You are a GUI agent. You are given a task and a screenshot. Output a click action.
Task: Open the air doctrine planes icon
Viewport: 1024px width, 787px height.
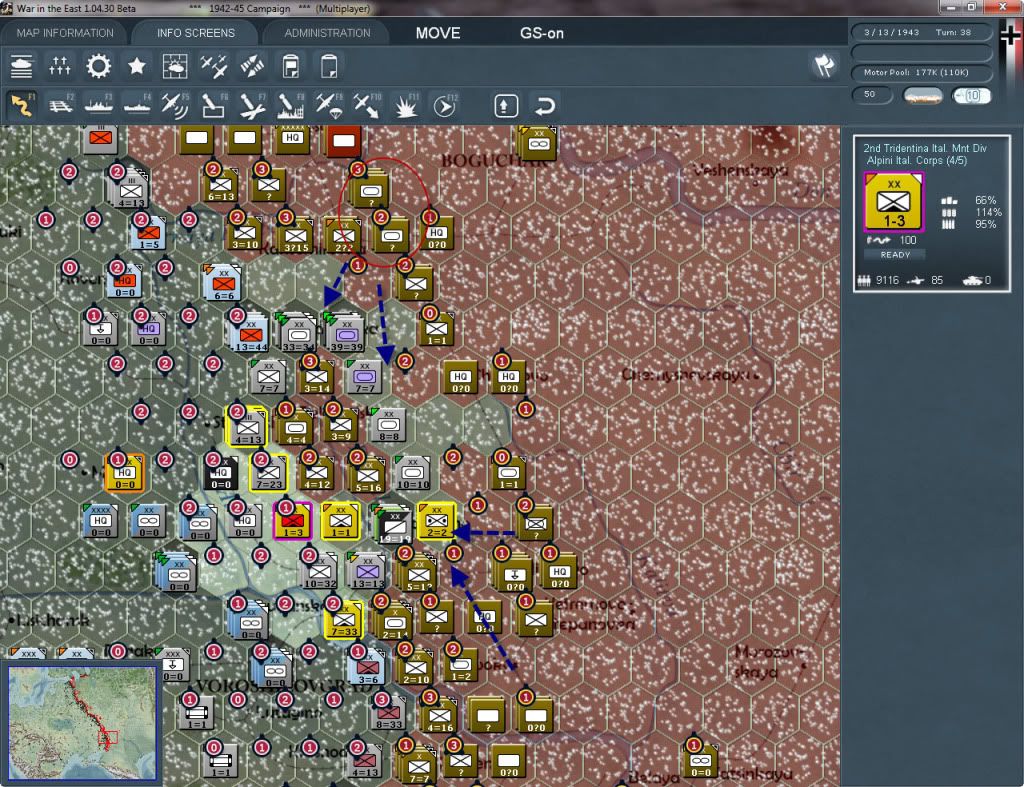coord(214,67)
